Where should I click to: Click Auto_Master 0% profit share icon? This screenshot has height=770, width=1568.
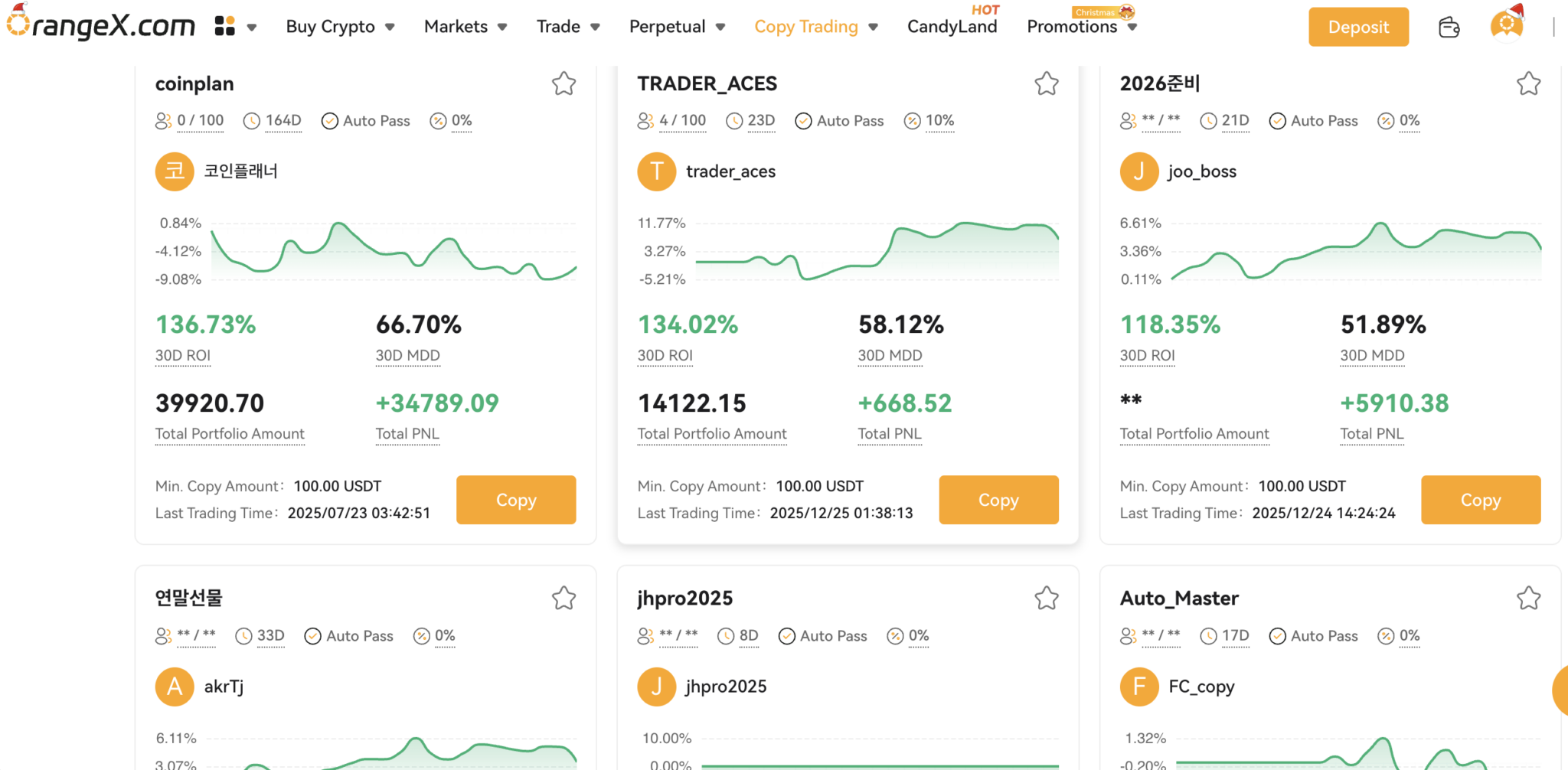click(x=1386, y=636)
